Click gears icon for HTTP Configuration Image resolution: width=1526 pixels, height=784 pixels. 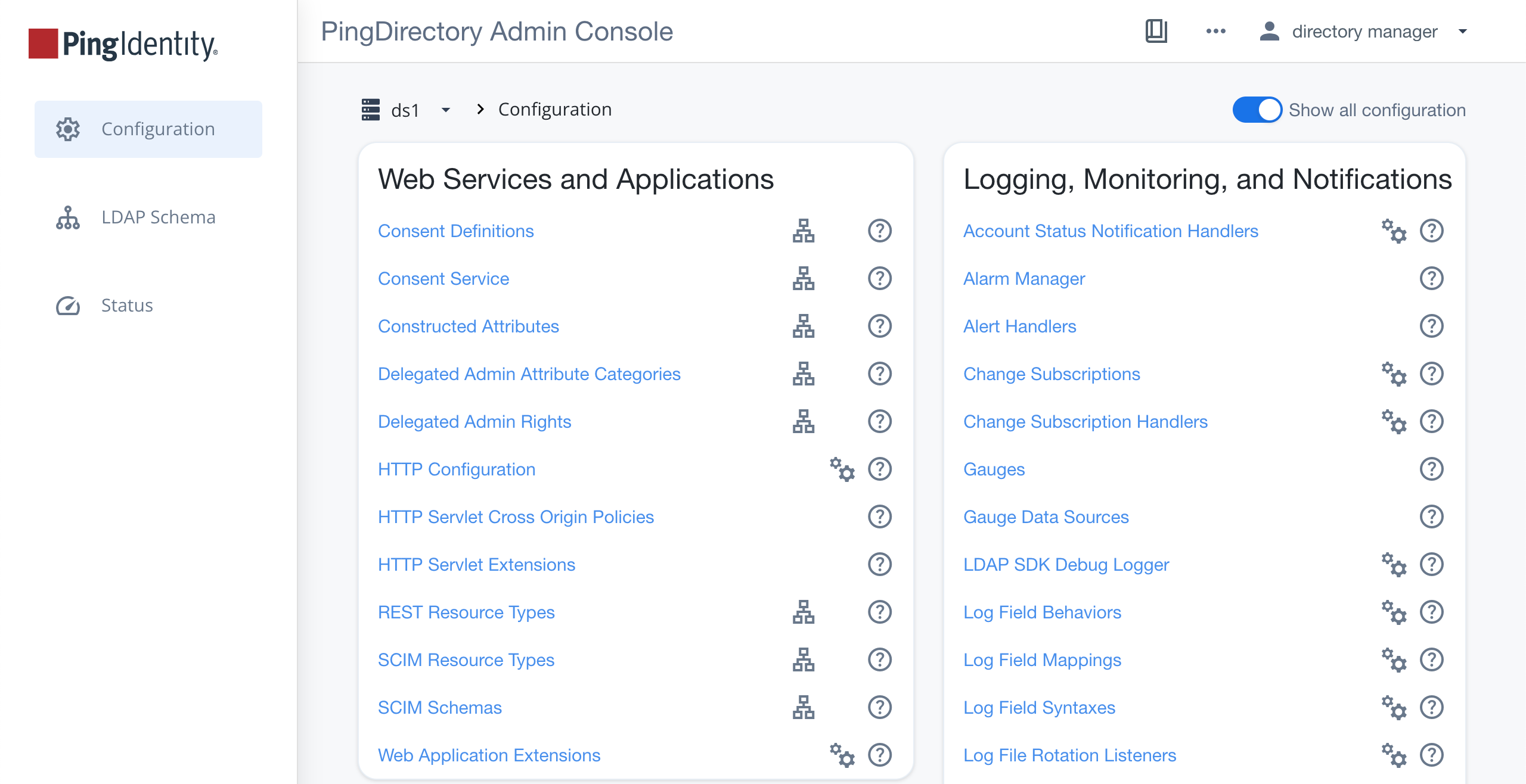(842, 469)
